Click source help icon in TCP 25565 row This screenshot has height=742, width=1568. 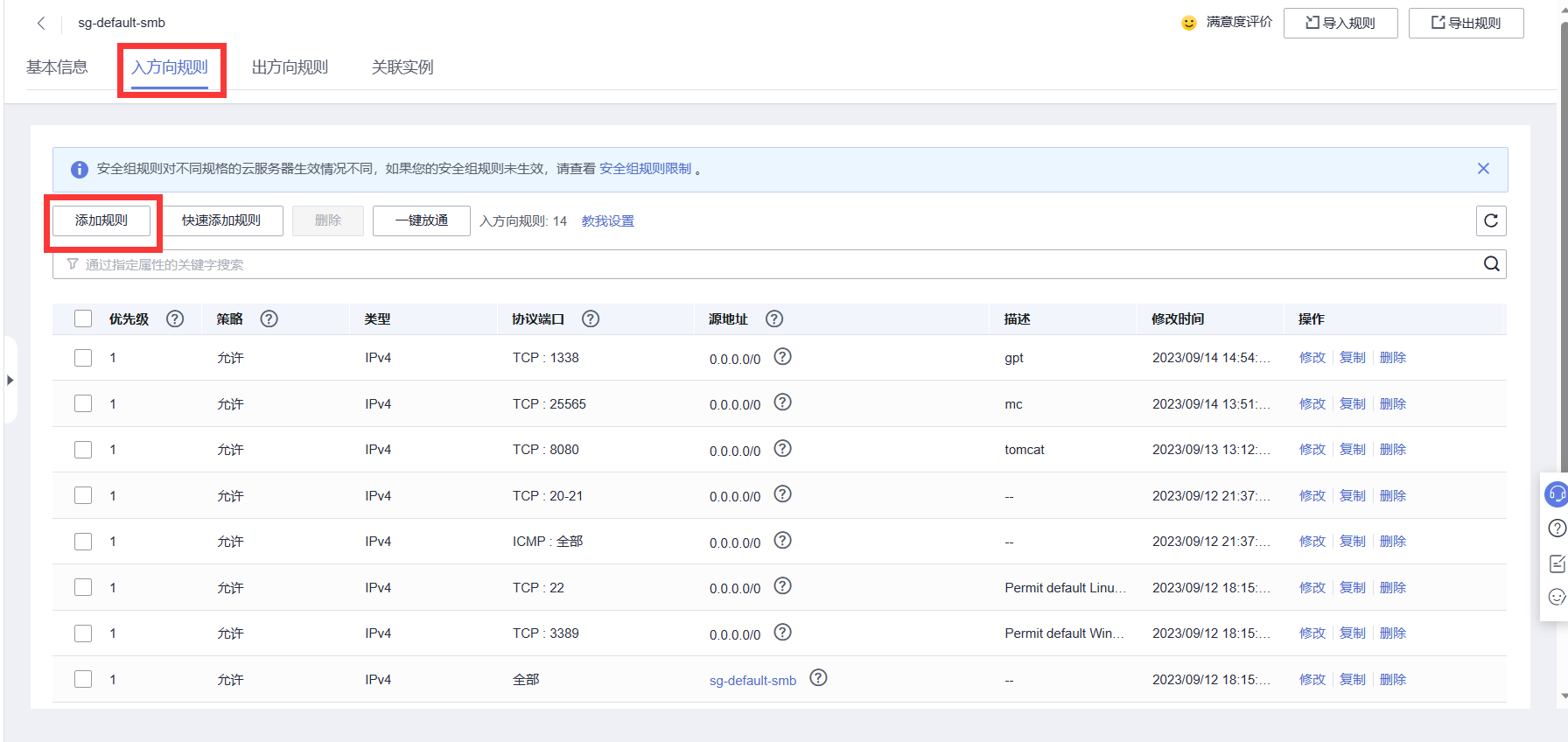pyautogui.click(x=783, y=402)
